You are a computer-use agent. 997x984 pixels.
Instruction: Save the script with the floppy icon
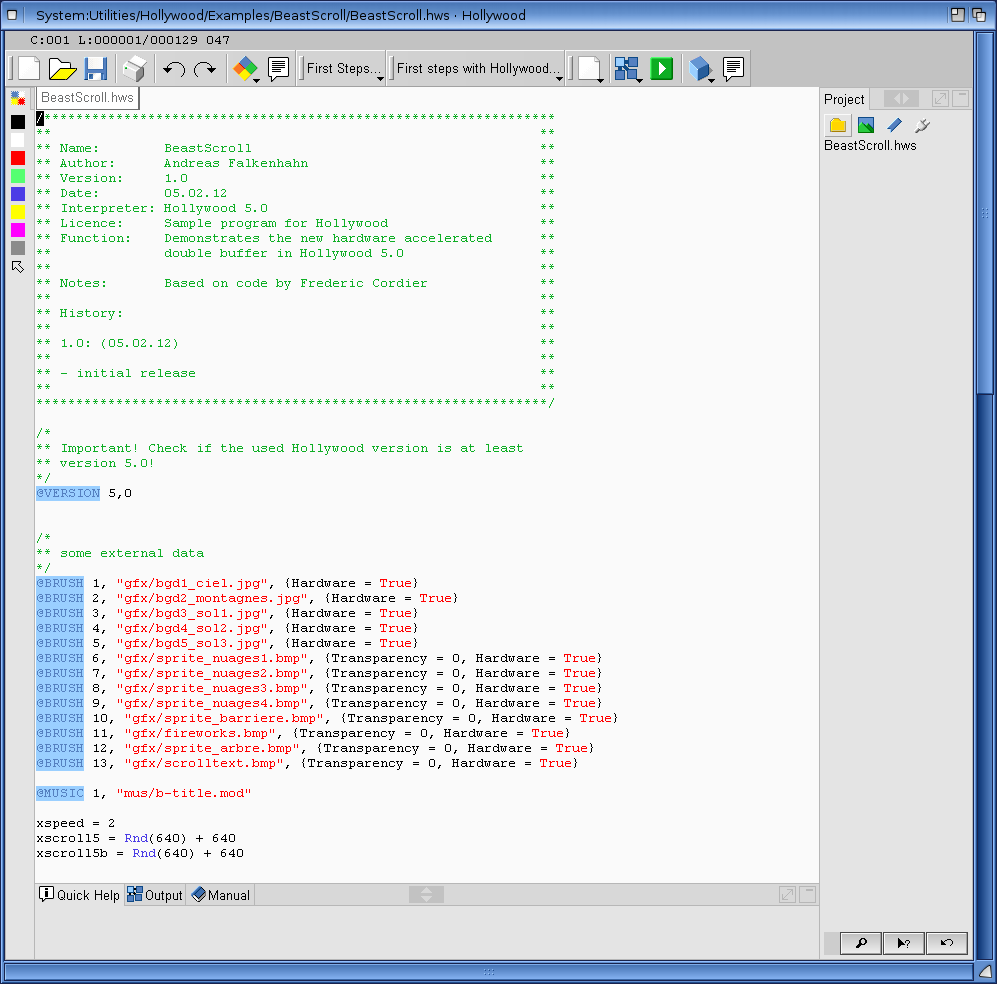[x=96, y=69]
